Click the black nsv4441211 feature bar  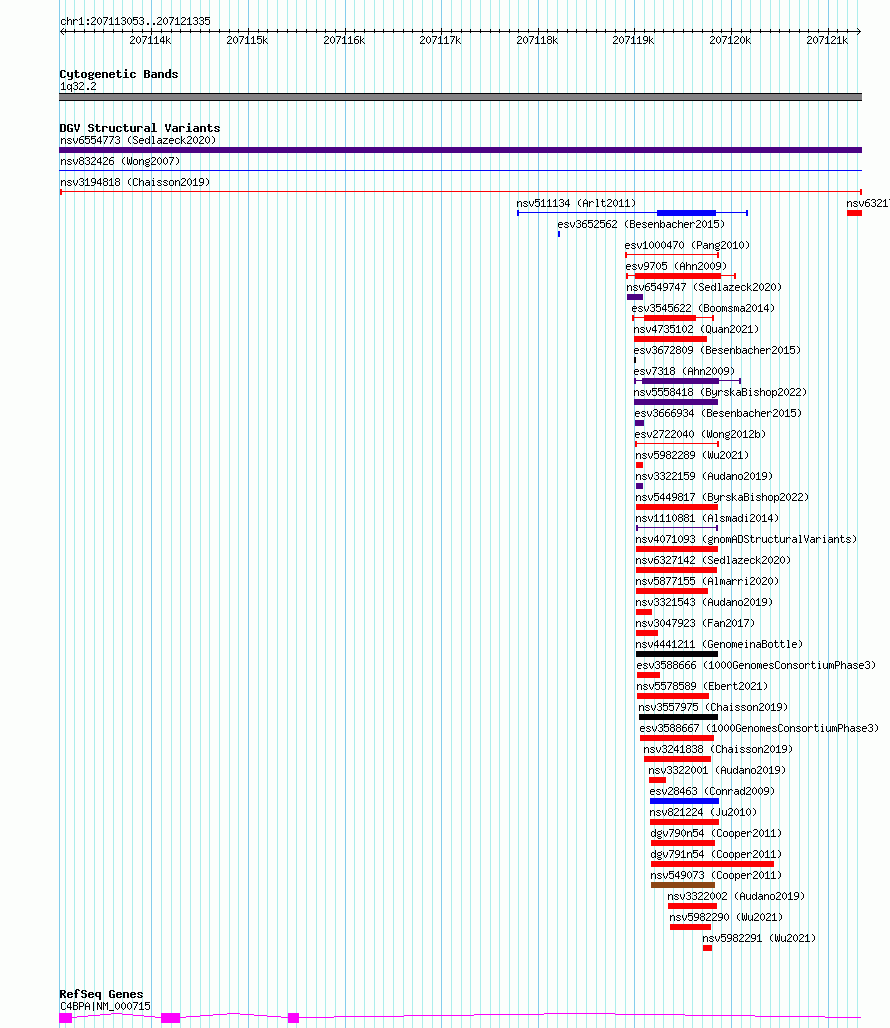pos(677,654)
